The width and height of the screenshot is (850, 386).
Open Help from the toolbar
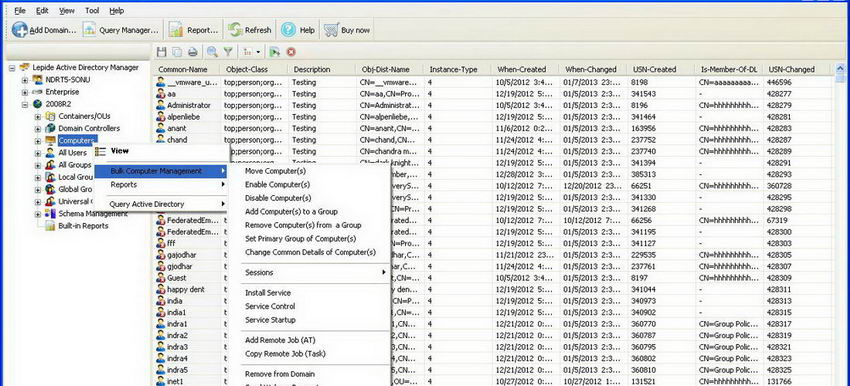point(298,30)
